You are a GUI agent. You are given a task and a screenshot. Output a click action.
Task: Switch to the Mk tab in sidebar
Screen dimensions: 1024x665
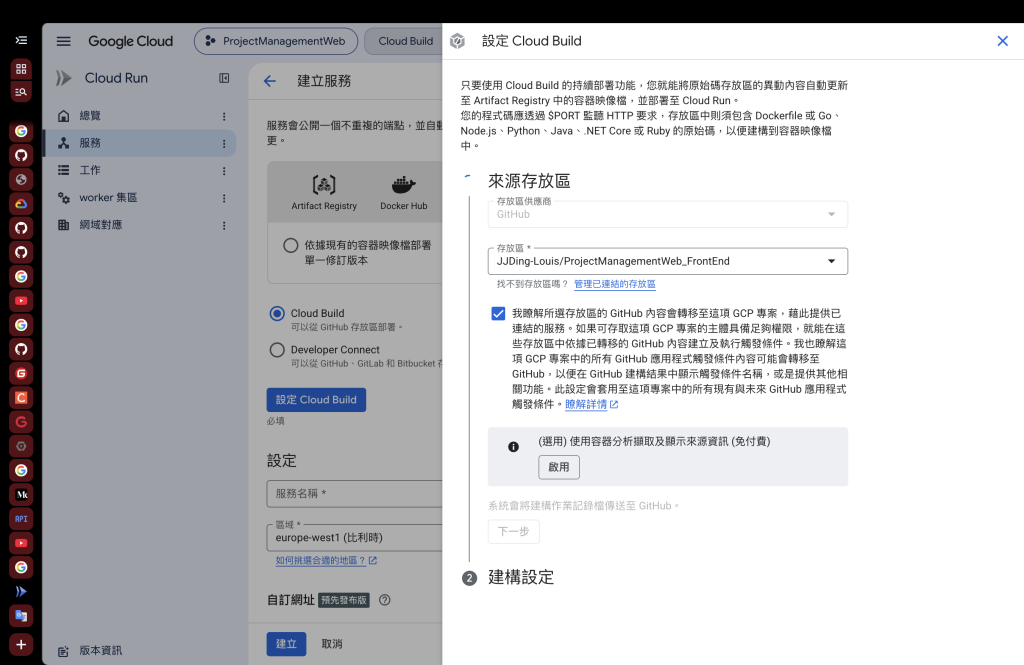[21, 495]
